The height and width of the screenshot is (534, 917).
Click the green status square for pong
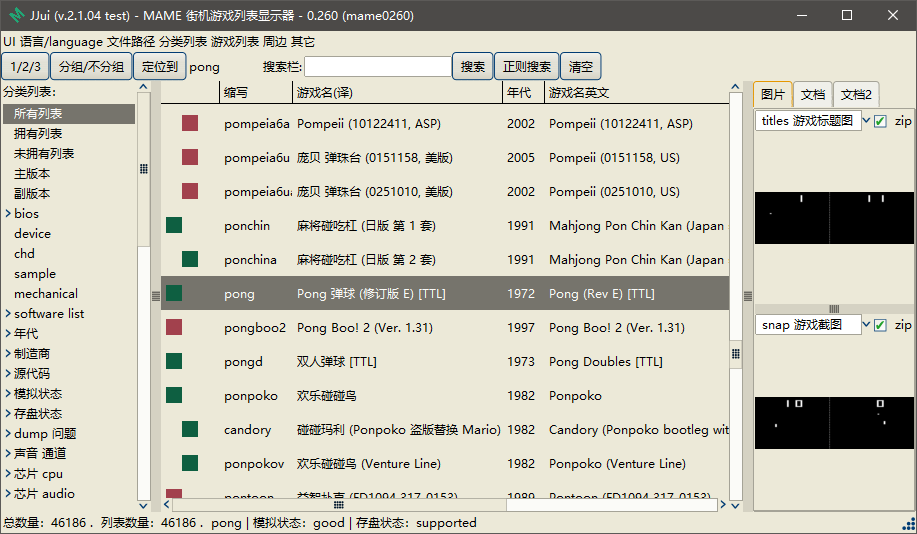point(174,293)
